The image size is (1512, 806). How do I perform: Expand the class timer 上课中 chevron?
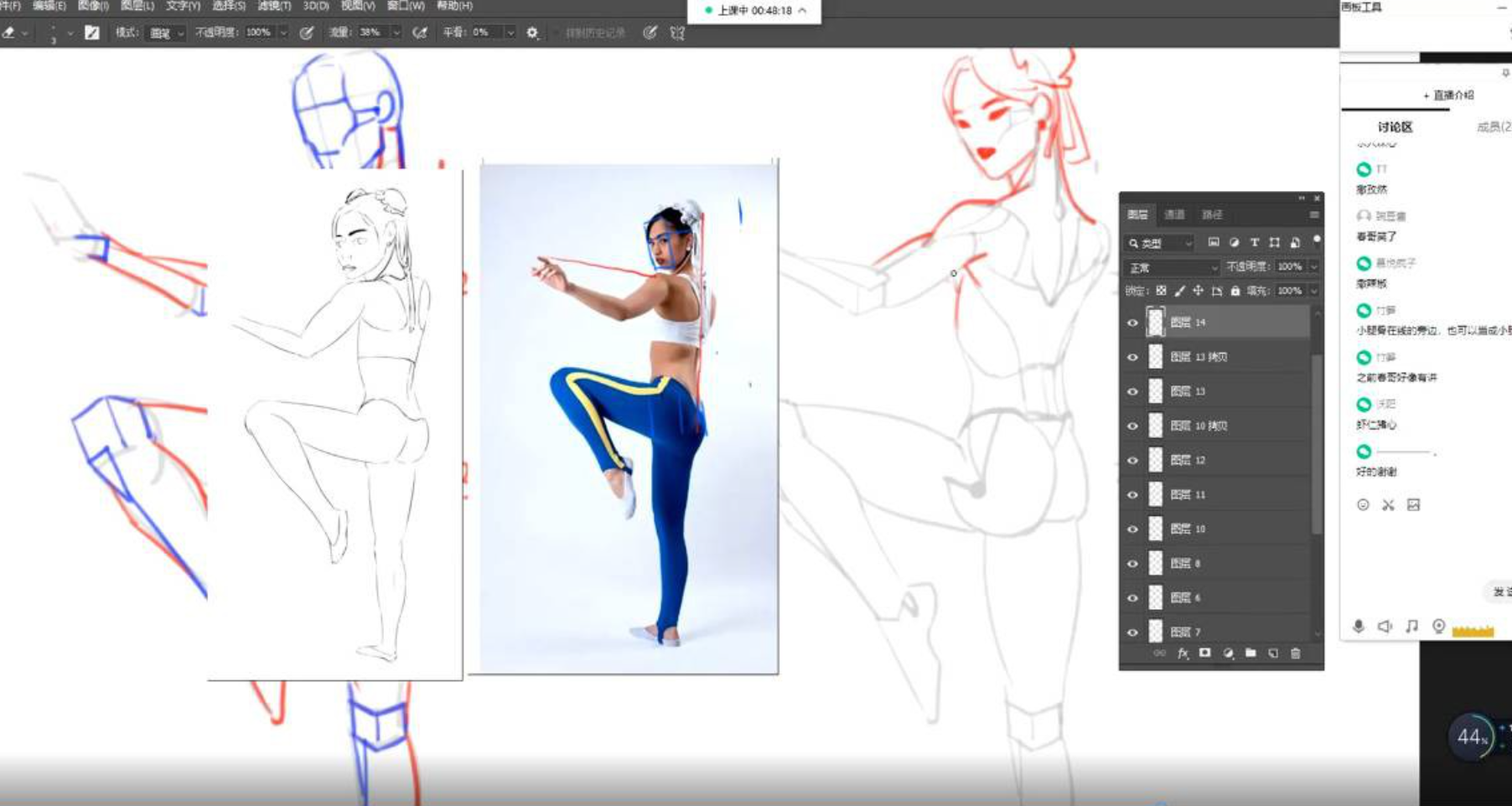tap(802, 11)
